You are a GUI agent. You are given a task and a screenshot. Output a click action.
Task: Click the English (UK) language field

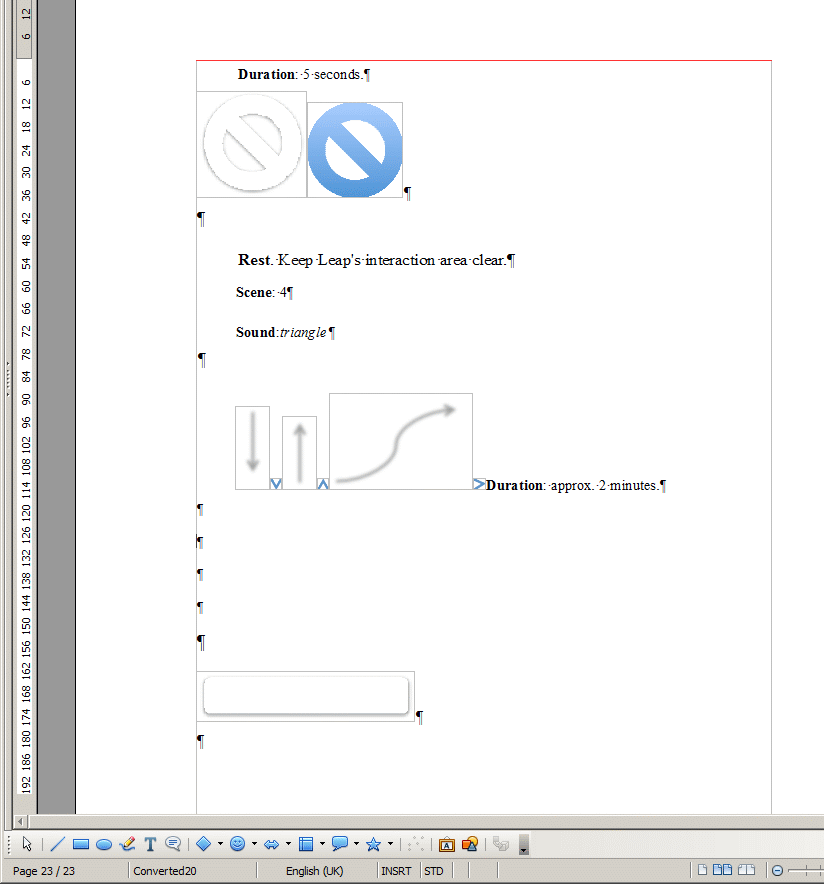(x=314, y=871)
